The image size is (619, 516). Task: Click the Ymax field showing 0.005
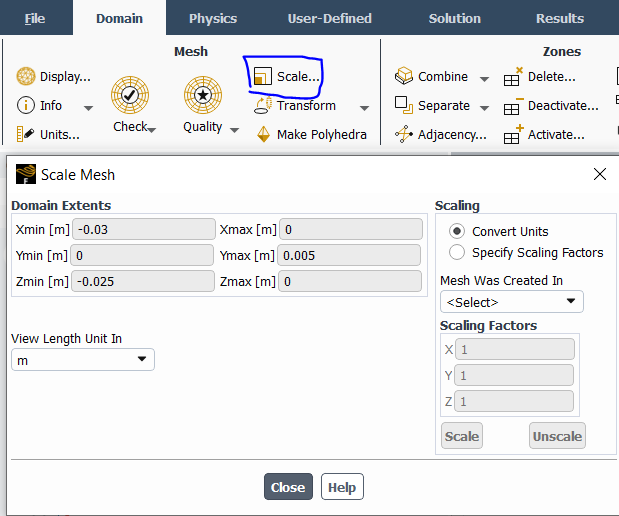coord(349,255)
